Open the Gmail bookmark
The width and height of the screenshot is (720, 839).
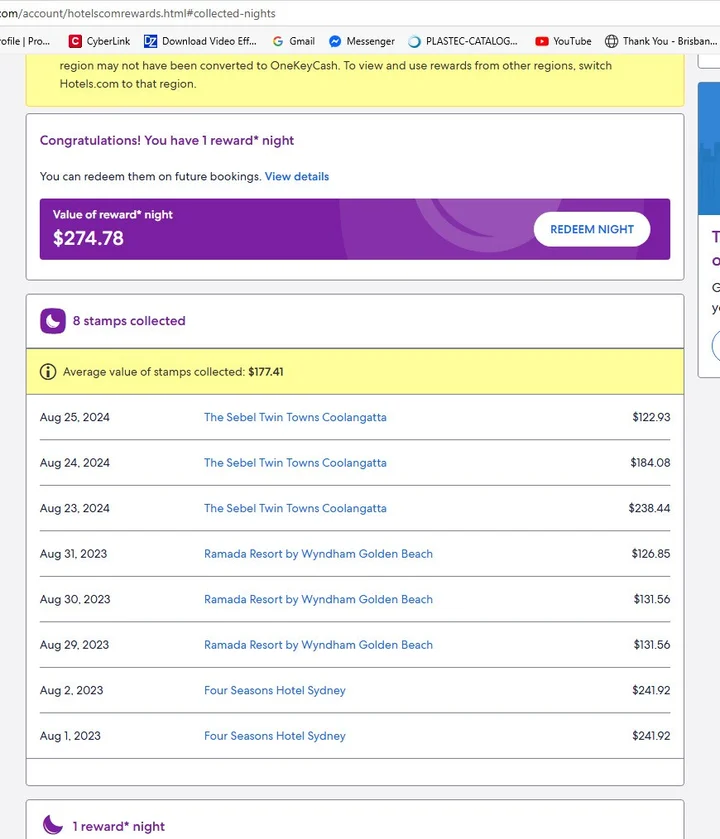(x=294, y=41)
